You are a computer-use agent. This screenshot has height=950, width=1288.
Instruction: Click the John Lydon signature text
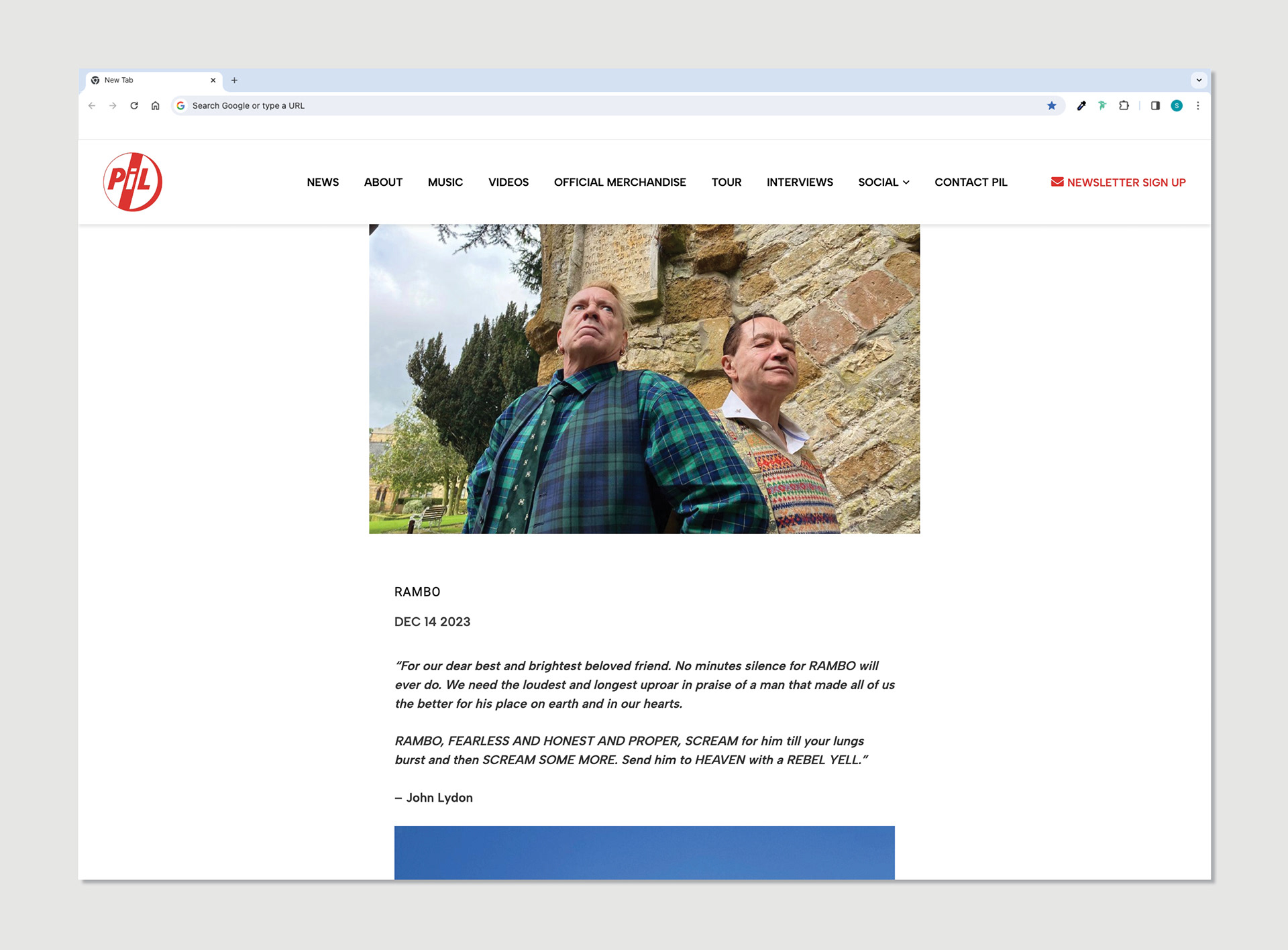point(434,798)
